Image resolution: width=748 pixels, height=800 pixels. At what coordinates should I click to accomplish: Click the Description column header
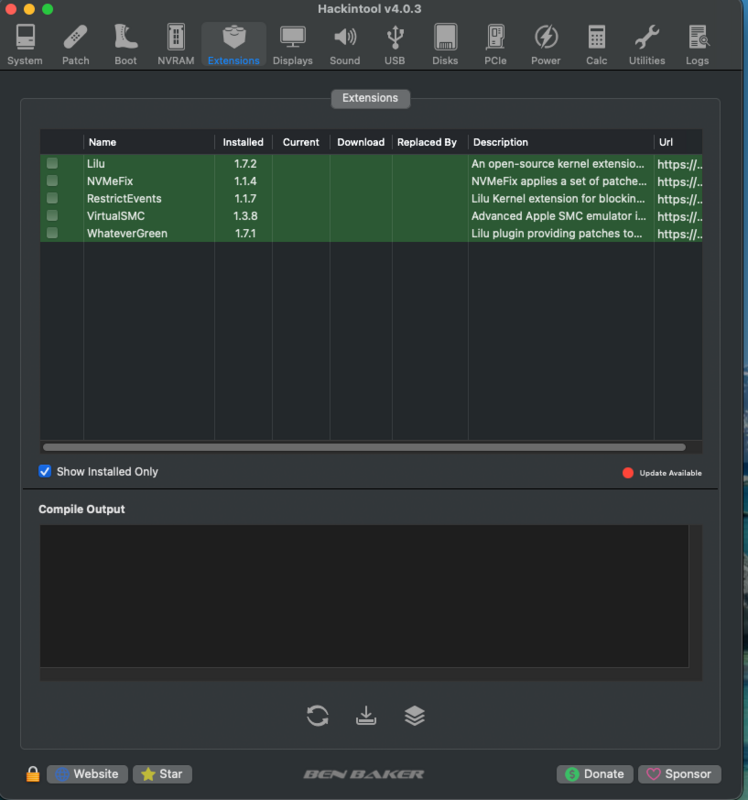click(x=561, y=142)
